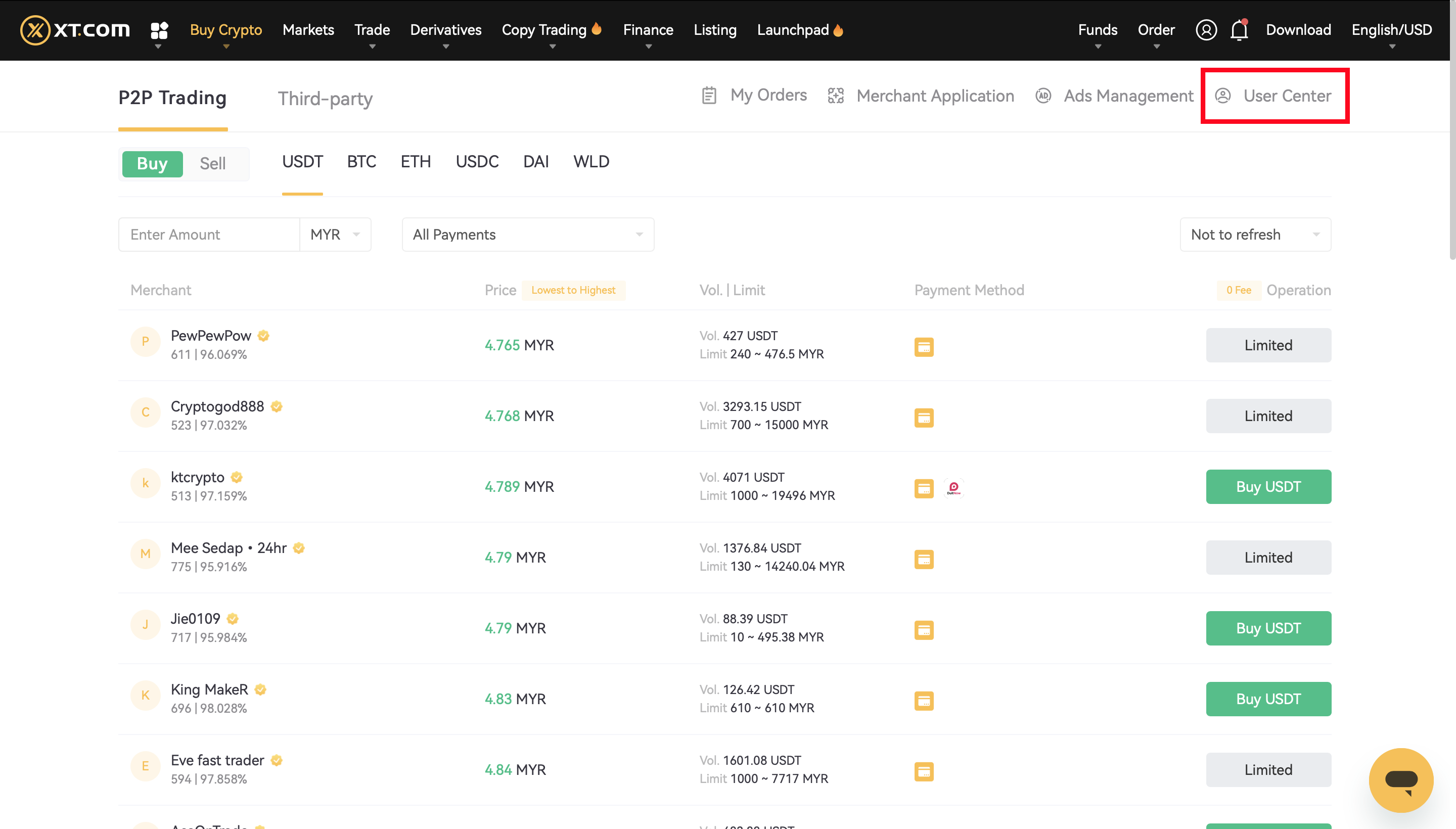Switch to the Sell toggle

coord(212,163)
